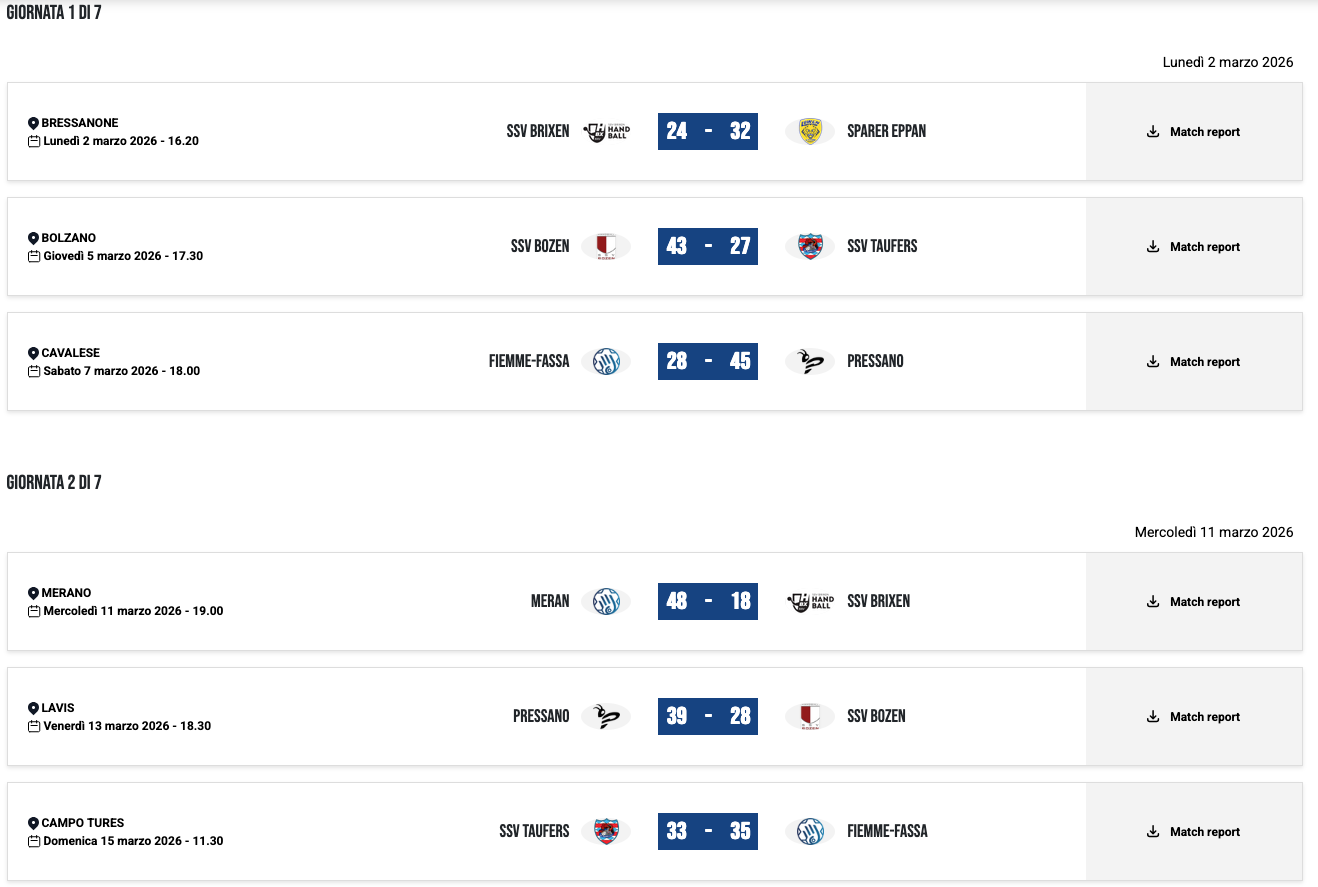This screenshot has width=1318, height=887.
Task: Click Sparer Eppan team crest
Action: pyautogui.click(x=810, y=131)
